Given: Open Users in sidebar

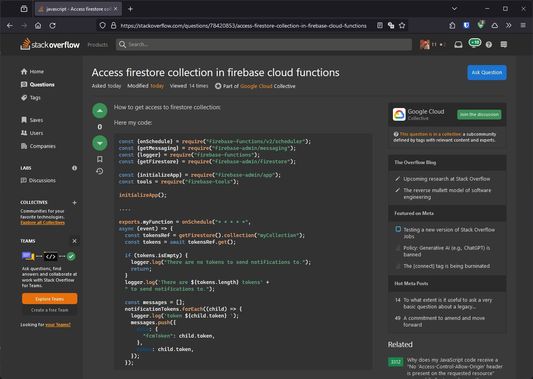Looking at the screenshot, I should coord(32,133).
